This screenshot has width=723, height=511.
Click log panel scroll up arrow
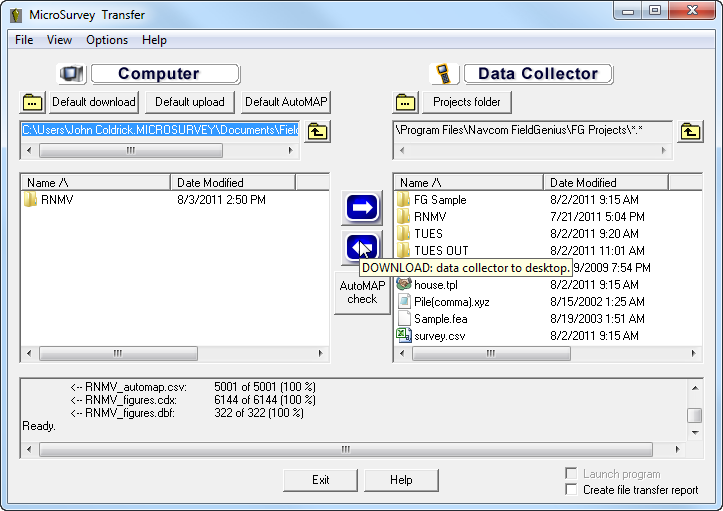[x=695, y=388]
